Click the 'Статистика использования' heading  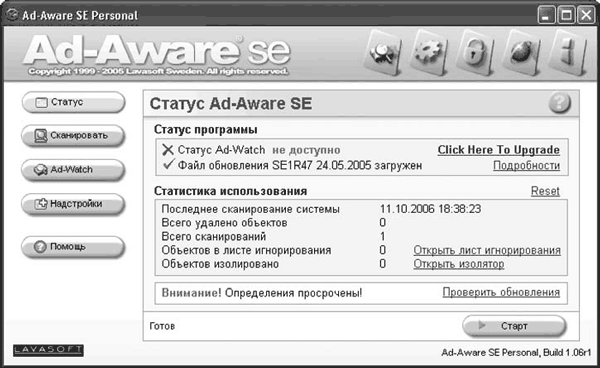tap(230, 191)
